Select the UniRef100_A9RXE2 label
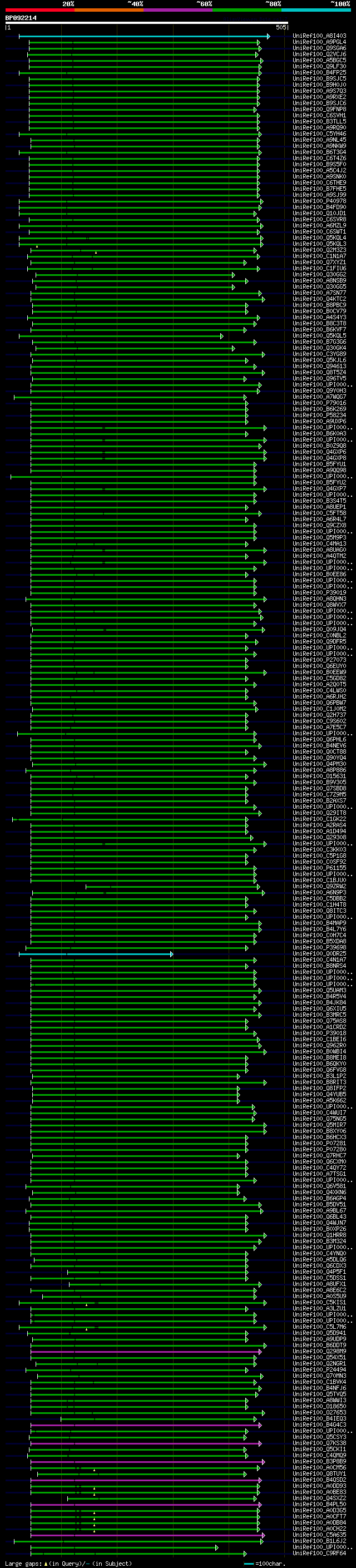 point(319,97)
